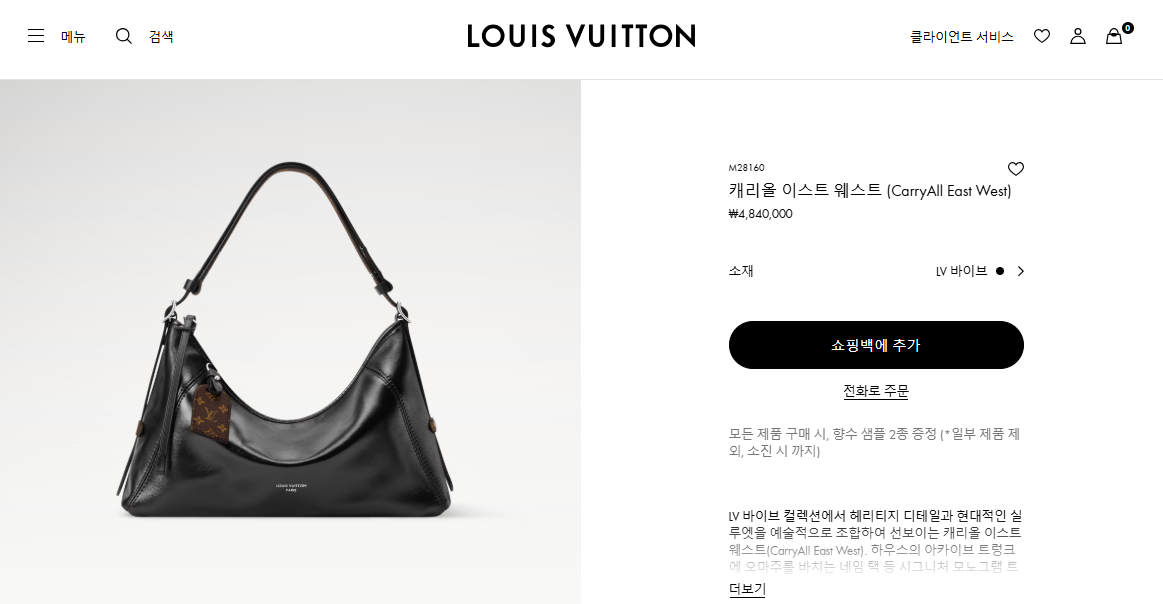Open the wishlist heart in the header
Screen dimensions: 1163x604
point(1042,36)
